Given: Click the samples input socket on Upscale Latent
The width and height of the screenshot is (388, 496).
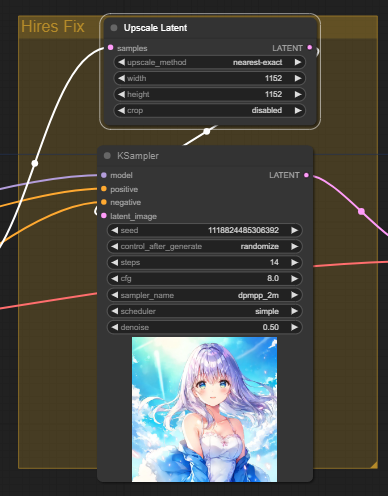Looking at the screenshot, I should pos(110,48).
